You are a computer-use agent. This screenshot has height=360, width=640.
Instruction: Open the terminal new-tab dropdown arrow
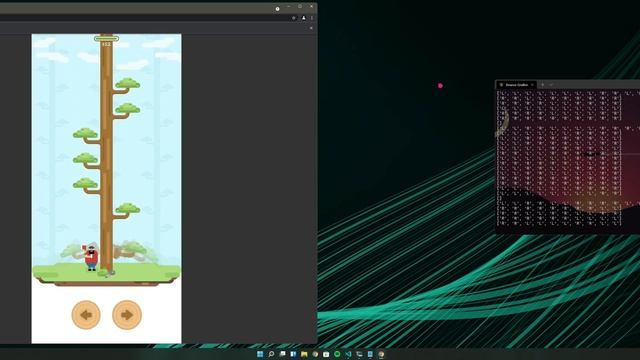551,85
